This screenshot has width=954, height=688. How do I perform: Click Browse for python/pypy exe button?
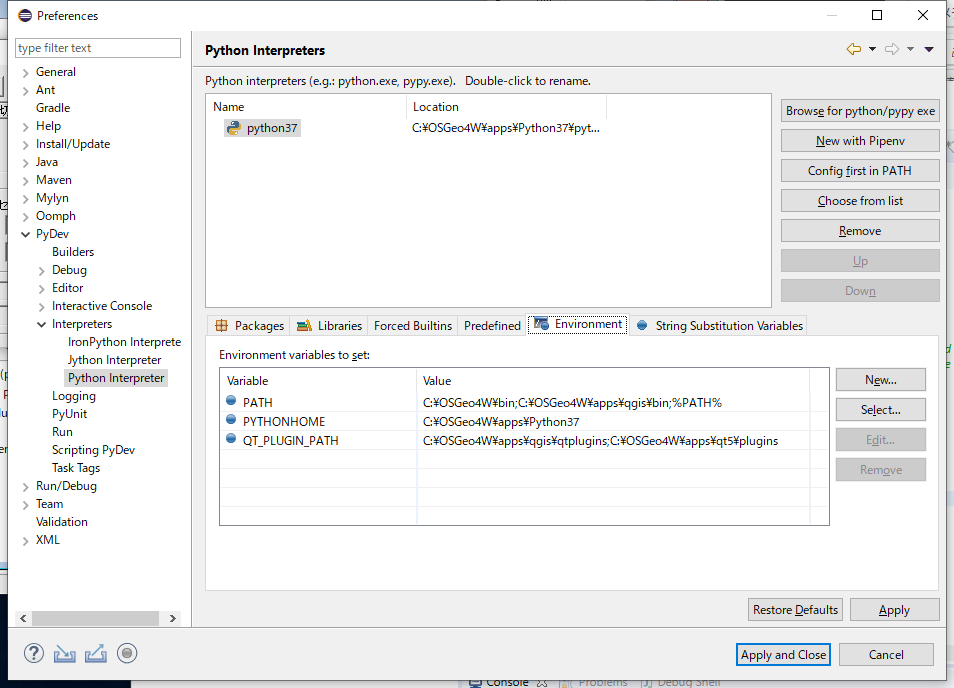[x=860, y=111]
